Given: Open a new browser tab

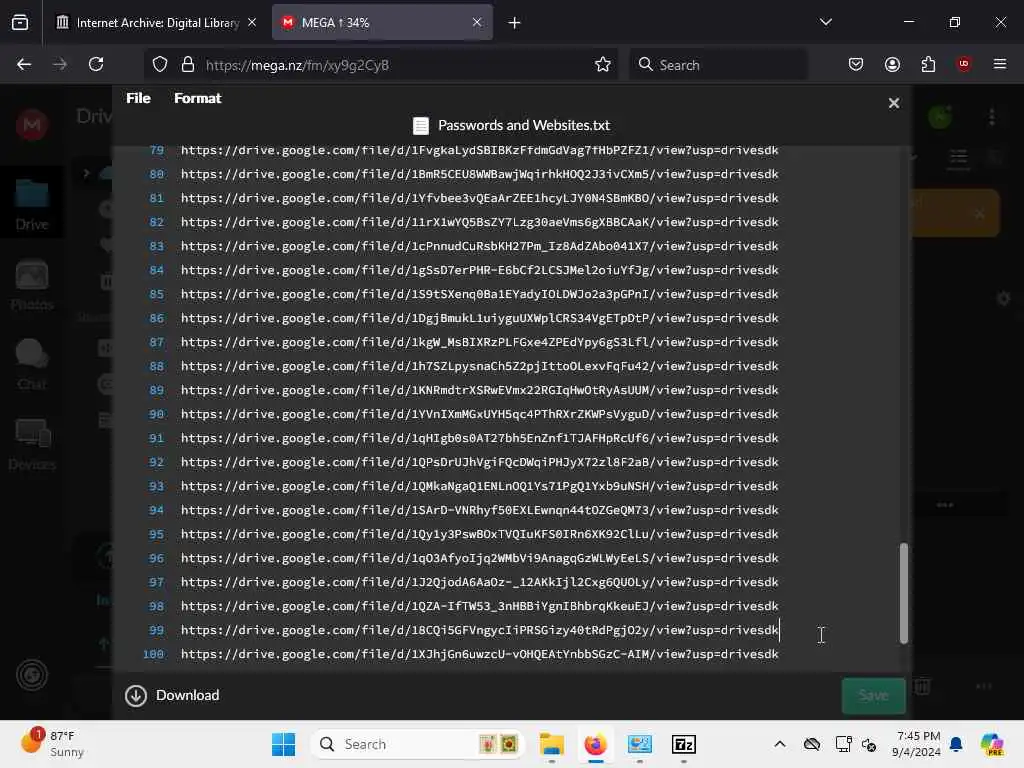Looking at the screenshot, I should pos(515,23).
